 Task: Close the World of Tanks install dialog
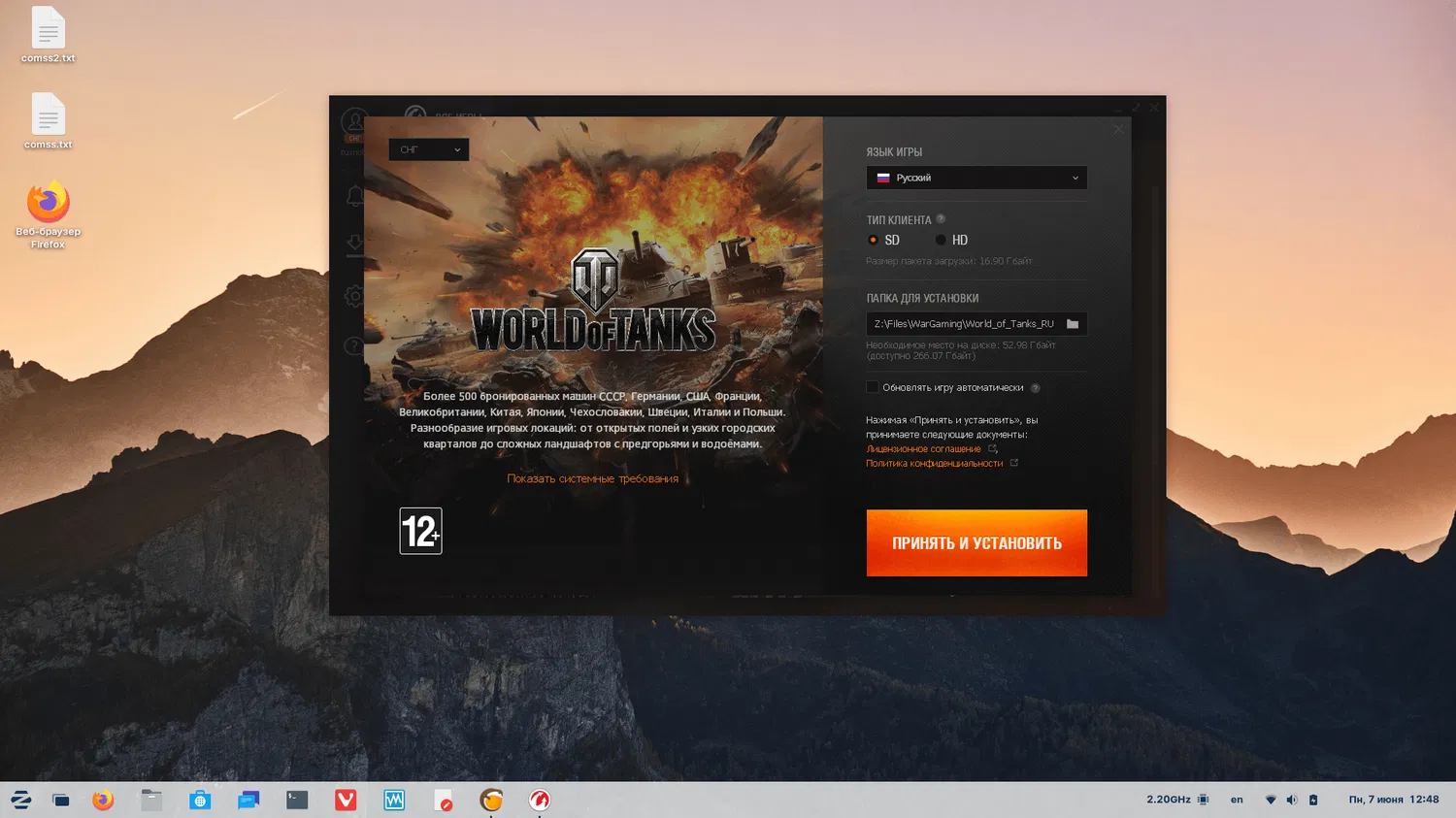click(1118, 129)
